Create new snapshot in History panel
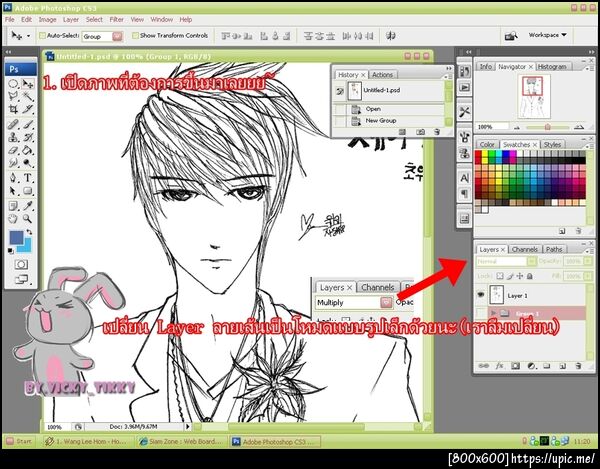600x469 pixels. click(421, 132)
